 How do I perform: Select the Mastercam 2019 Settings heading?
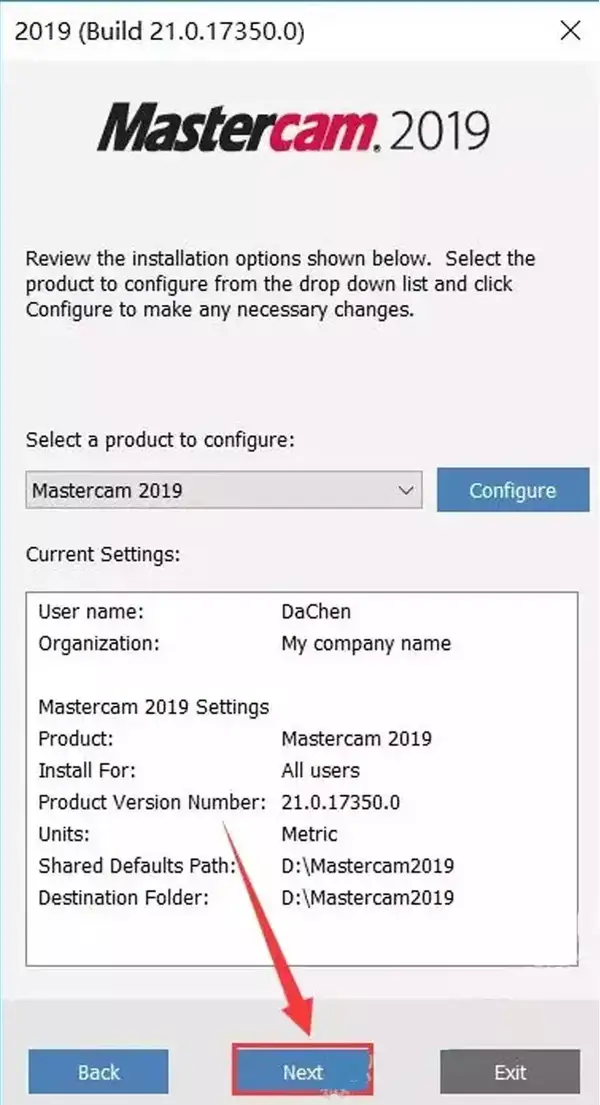tap(154, 707)
